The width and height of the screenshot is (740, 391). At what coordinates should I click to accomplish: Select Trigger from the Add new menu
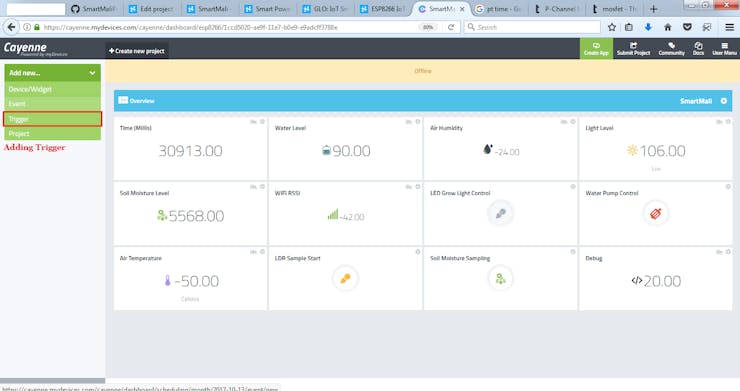(x=52, y=119)
